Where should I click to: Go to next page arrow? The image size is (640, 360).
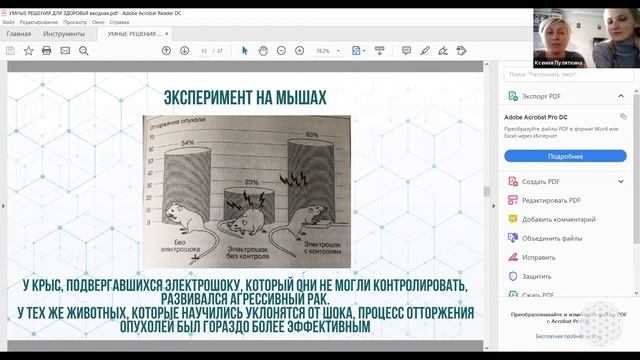(184, 51)
